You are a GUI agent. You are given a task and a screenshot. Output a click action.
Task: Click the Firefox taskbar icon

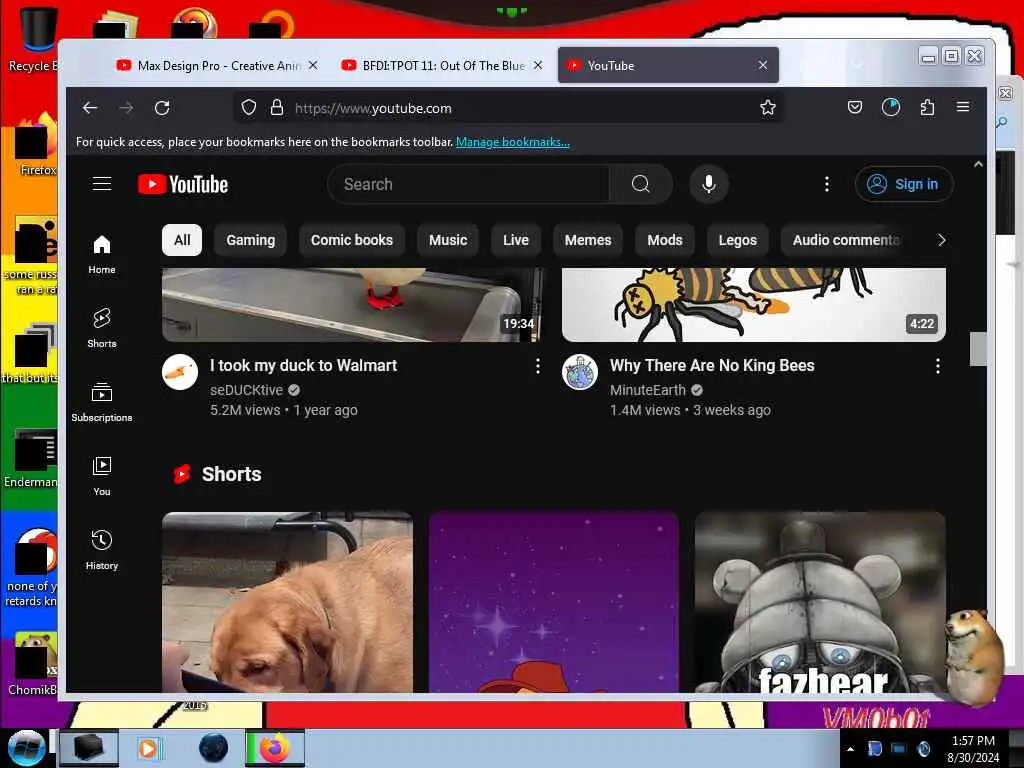275,748
